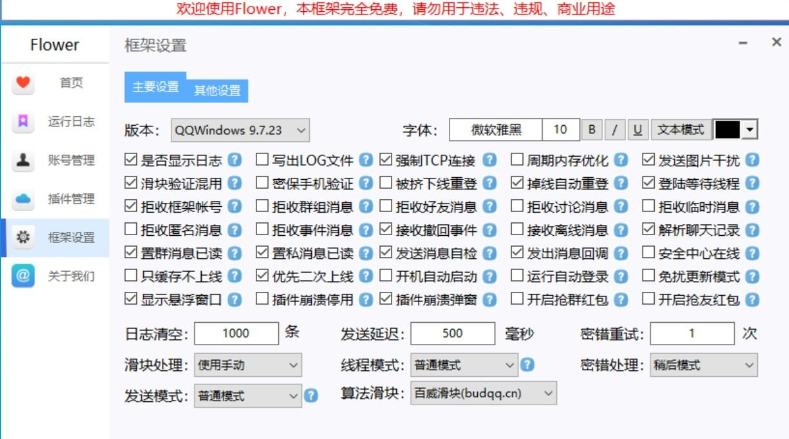
Task: Switch to the 主要设置 tab
Action: 155,87
